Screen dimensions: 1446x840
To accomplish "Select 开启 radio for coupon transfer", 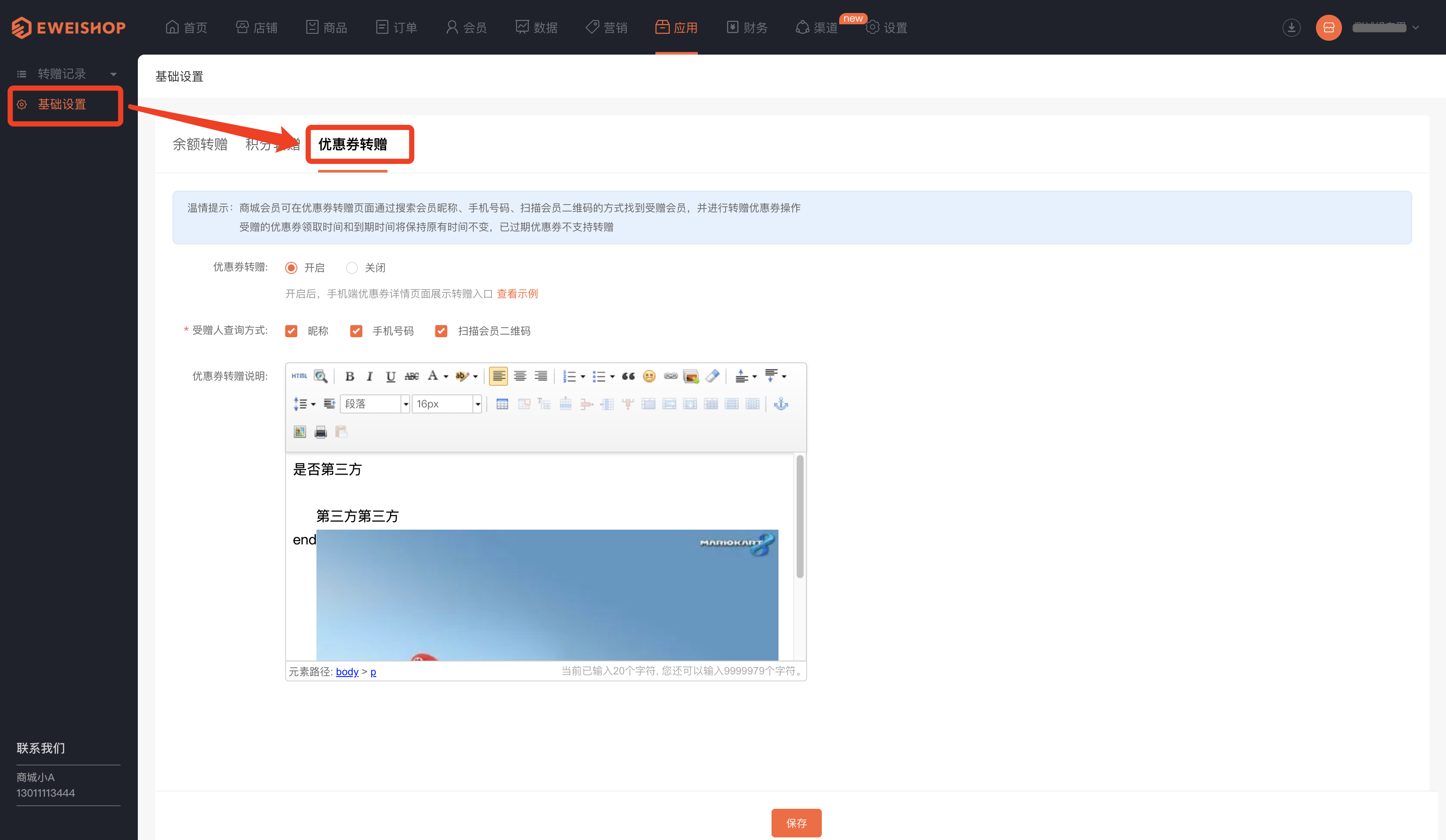I will coord(291,268).
